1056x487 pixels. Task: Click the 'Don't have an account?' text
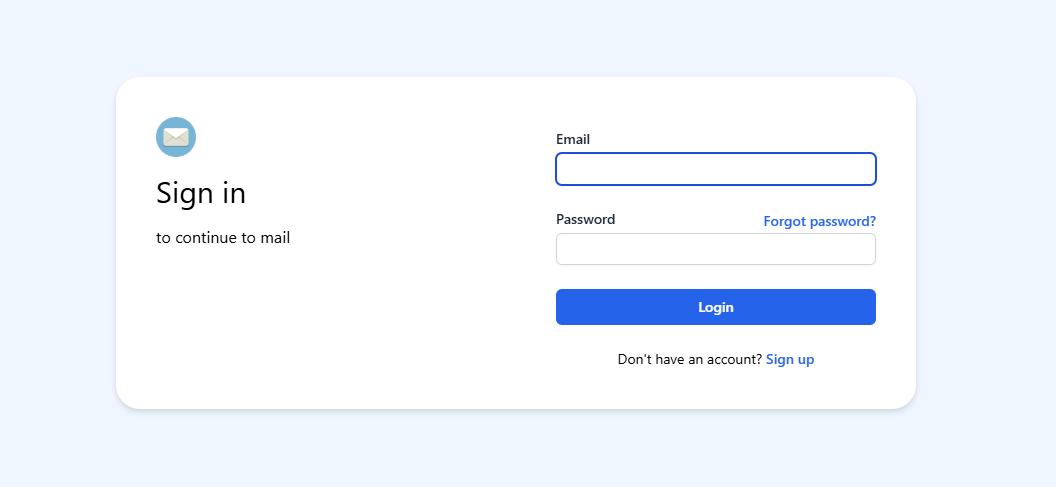pos(690,360)
